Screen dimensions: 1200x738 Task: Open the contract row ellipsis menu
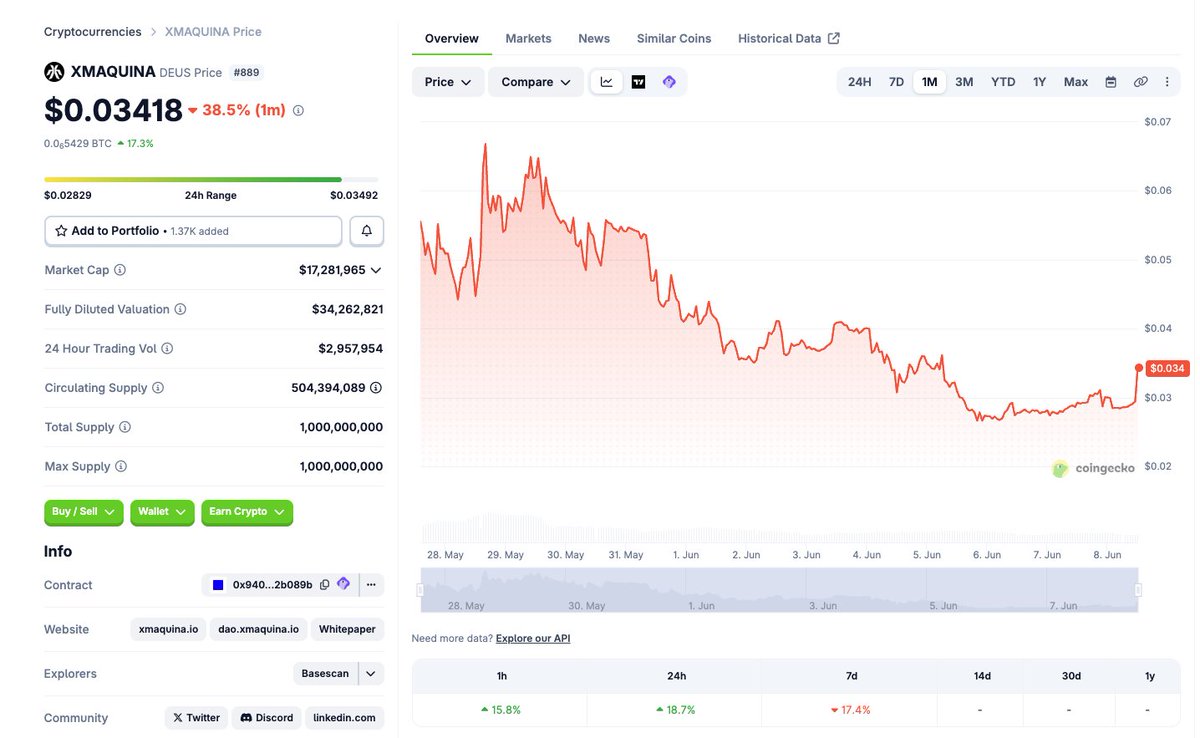coord(371,585)
